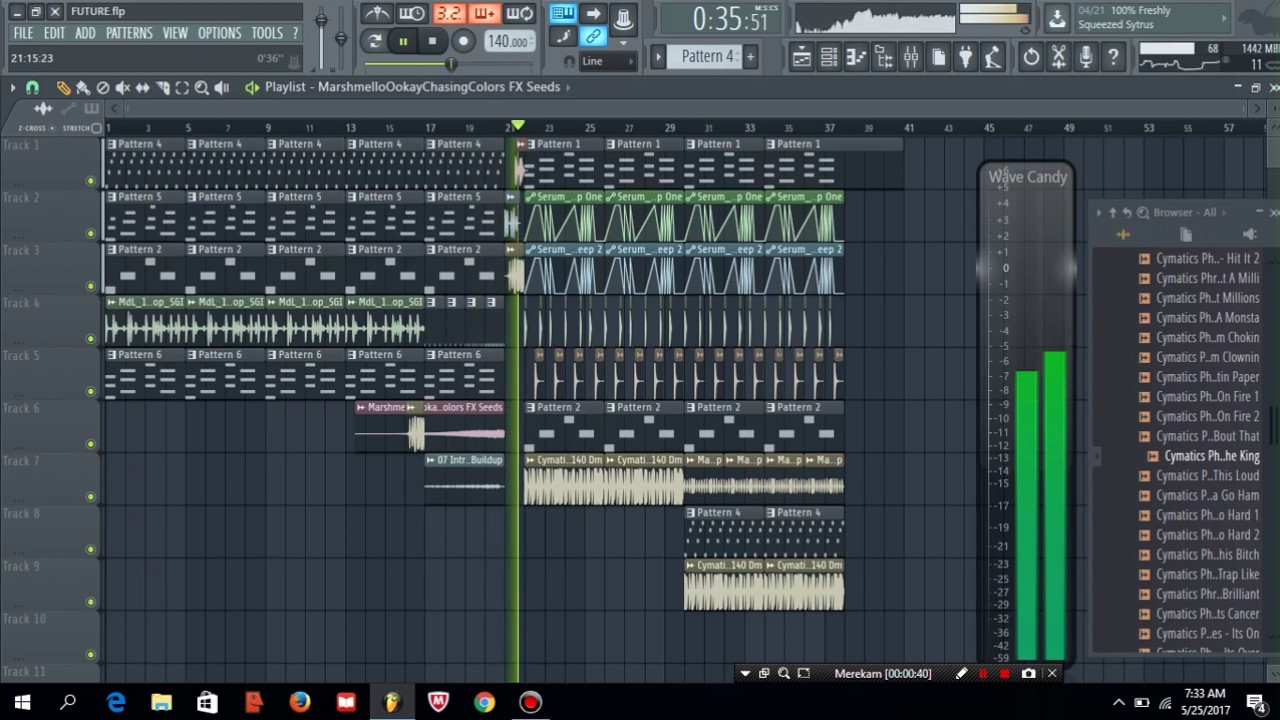Open the project picker pages icon

pos(938,57)
